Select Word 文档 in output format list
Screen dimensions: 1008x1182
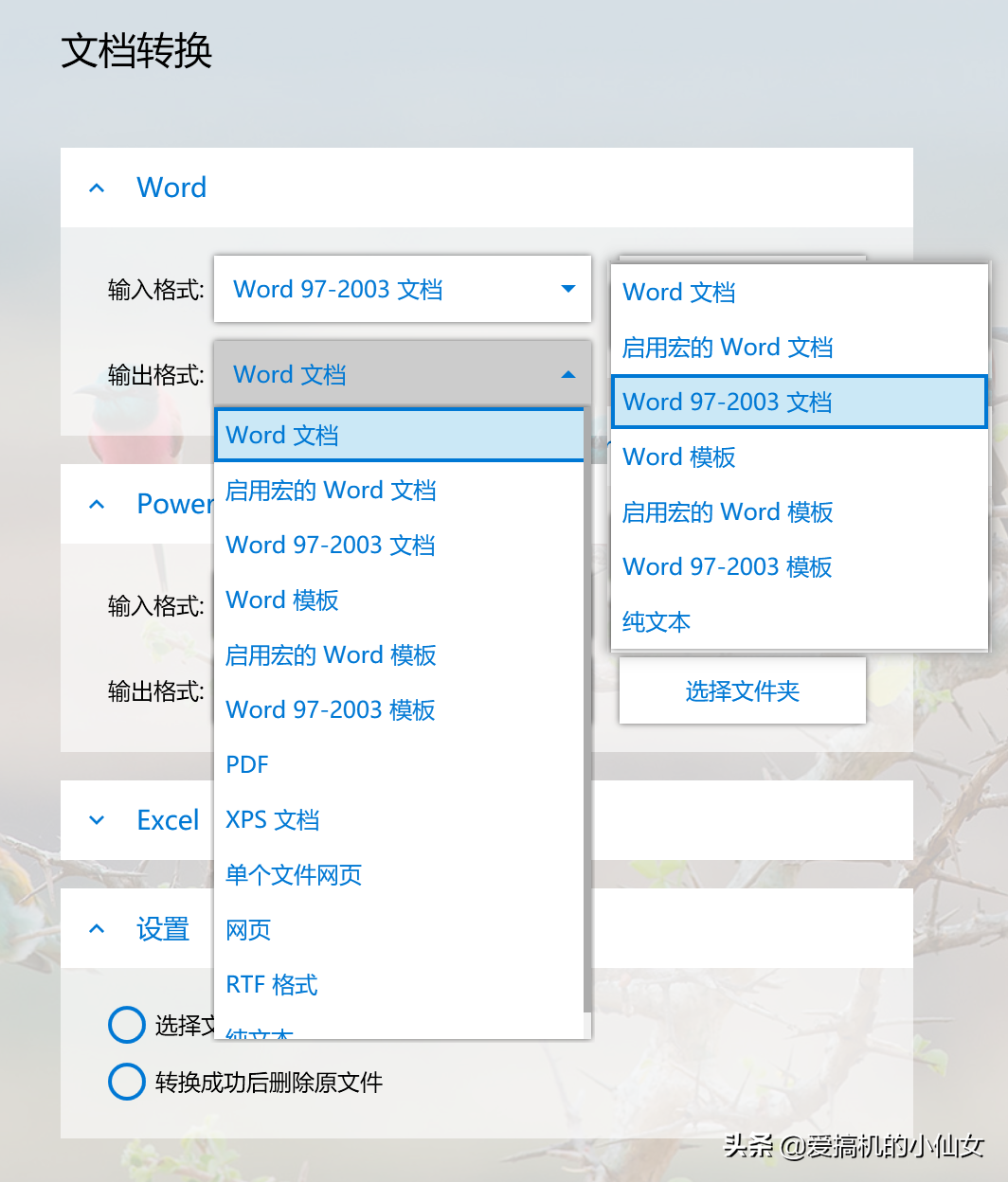coord(400,435)
